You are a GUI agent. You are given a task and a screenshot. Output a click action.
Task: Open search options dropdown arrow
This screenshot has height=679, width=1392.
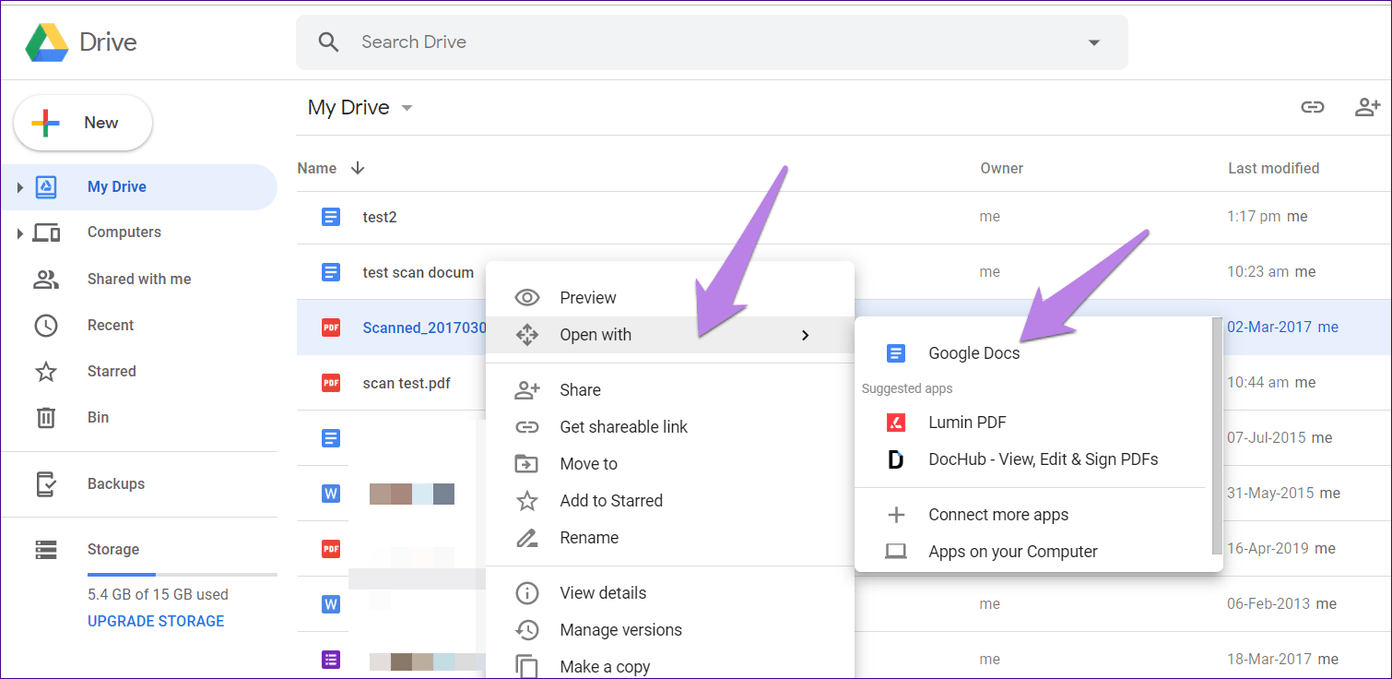(x=1093, y=42)
